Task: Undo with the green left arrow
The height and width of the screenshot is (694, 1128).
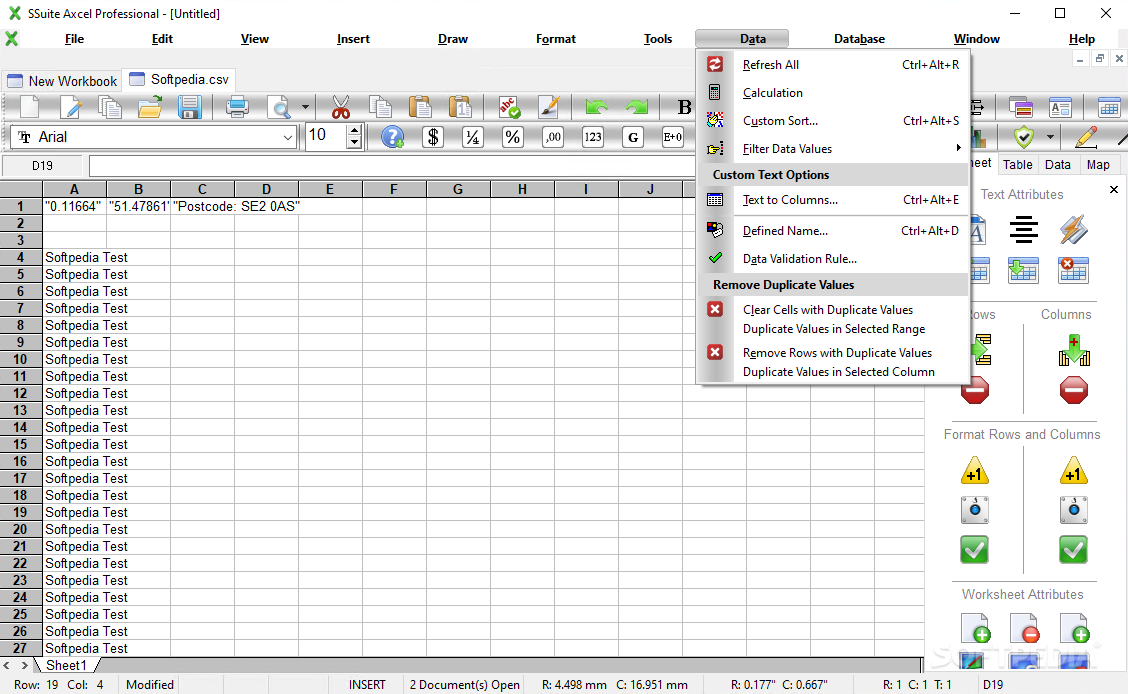Action: click(x=596, y=107)
